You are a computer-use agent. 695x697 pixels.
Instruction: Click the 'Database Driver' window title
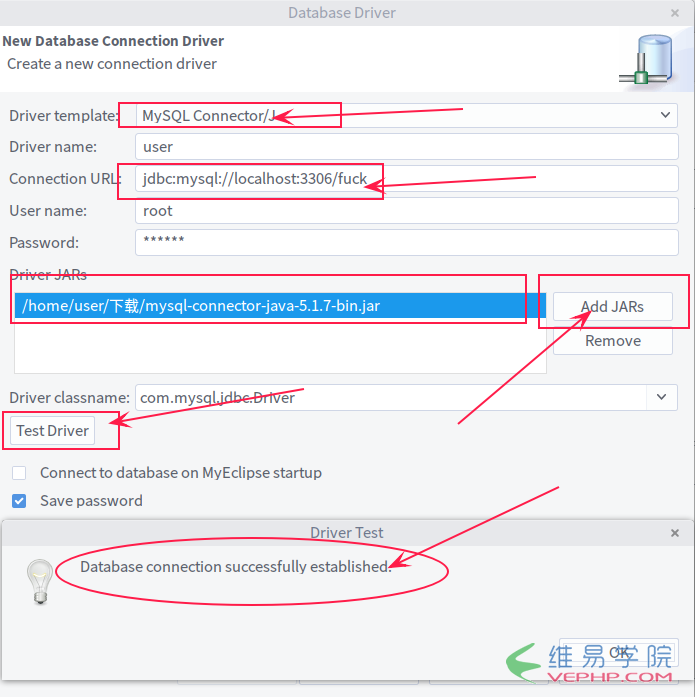click(x=342, y=13)
